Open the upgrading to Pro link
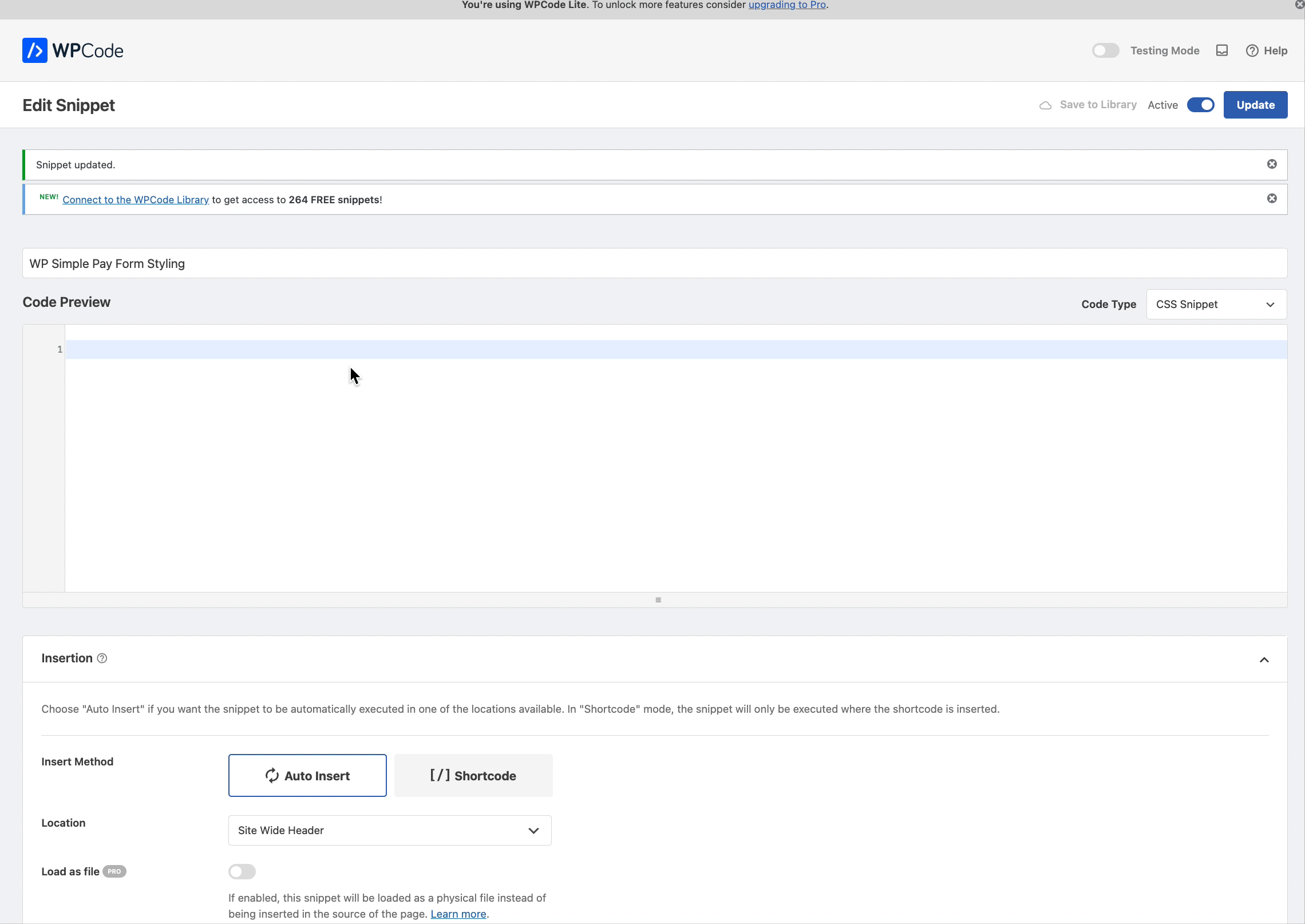The width and height of the screenshot is (1305, 924). [787, 5]
